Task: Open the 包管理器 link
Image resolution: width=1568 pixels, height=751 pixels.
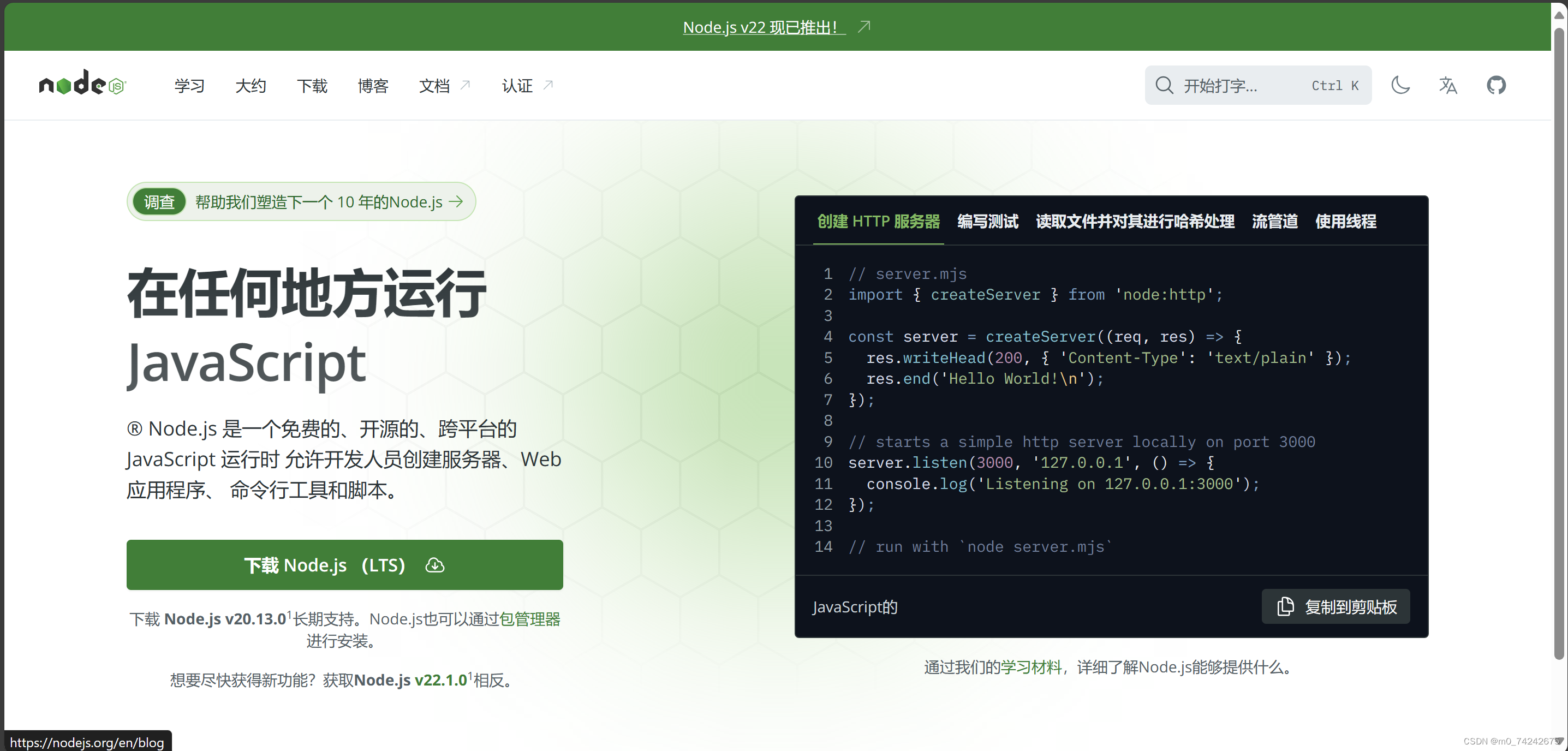Action: click(x=529, y=619)
